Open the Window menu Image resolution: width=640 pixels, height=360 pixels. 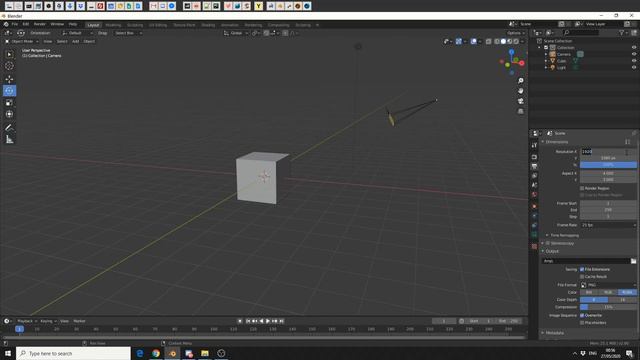point(57,24)
